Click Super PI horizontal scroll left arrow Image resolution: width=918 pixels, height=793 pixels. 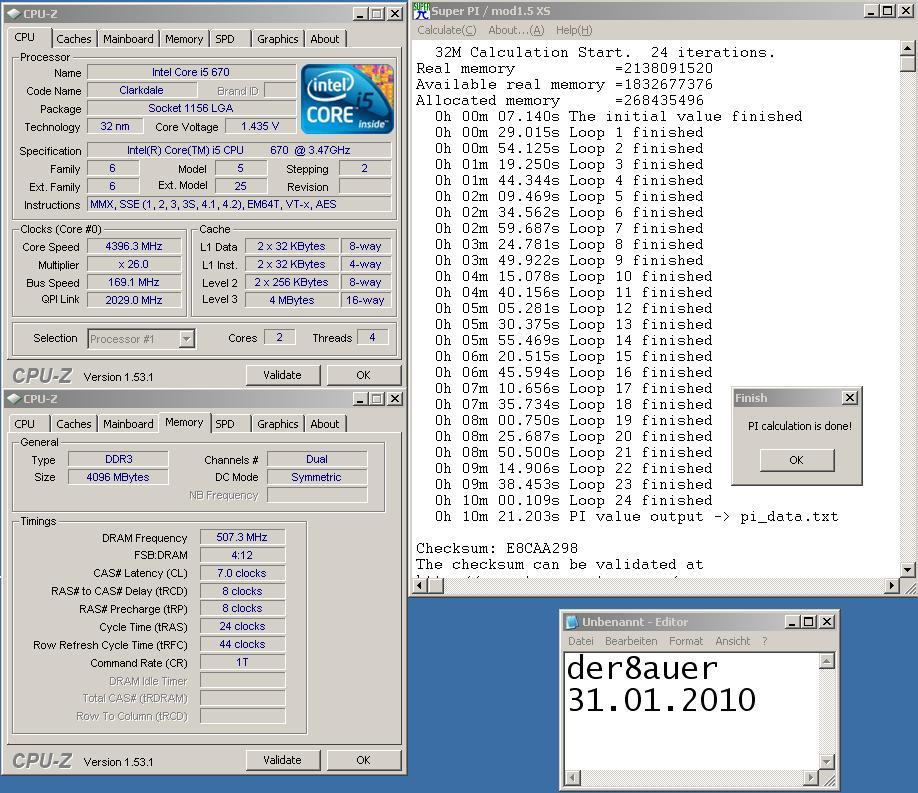(421, 585)
